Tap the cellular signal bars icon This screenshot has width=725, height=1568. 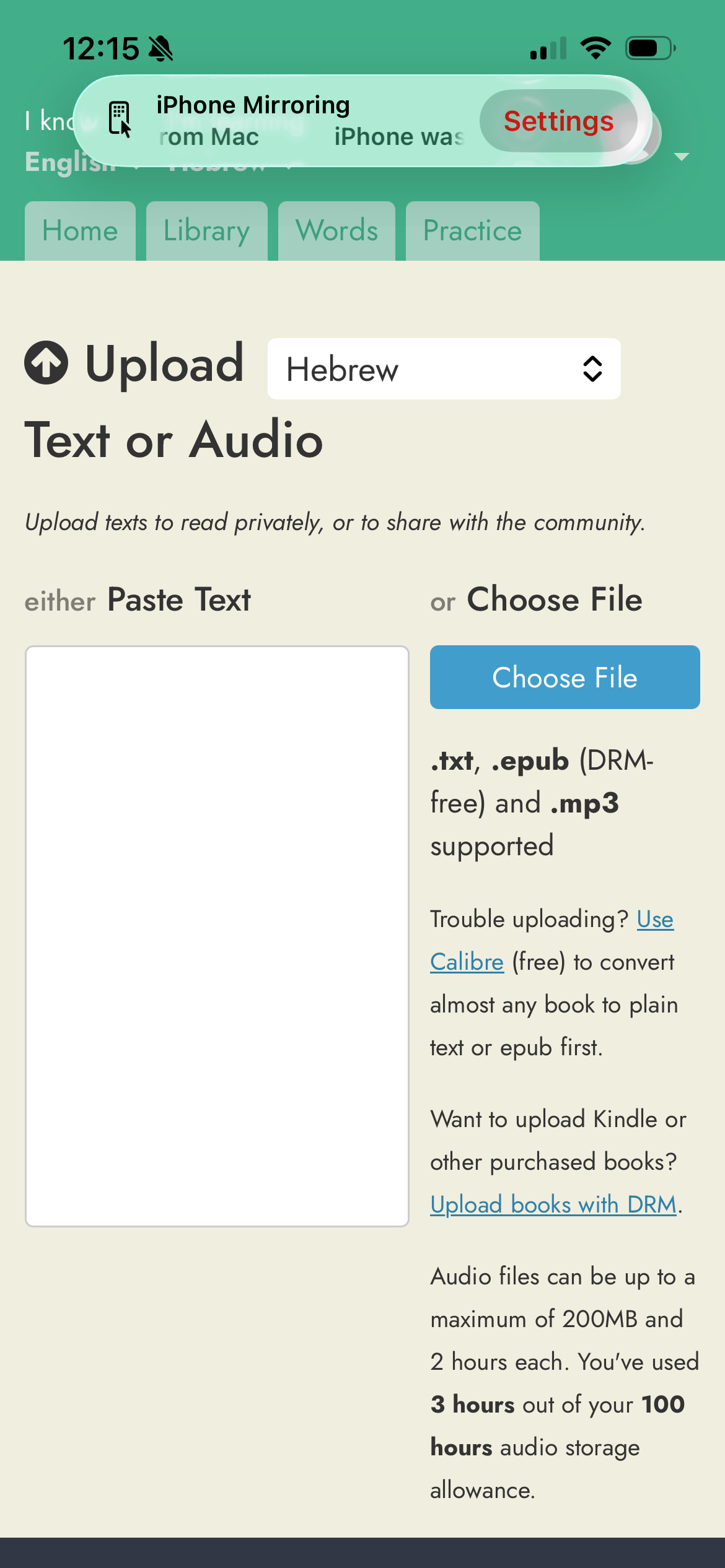point(548,48)
